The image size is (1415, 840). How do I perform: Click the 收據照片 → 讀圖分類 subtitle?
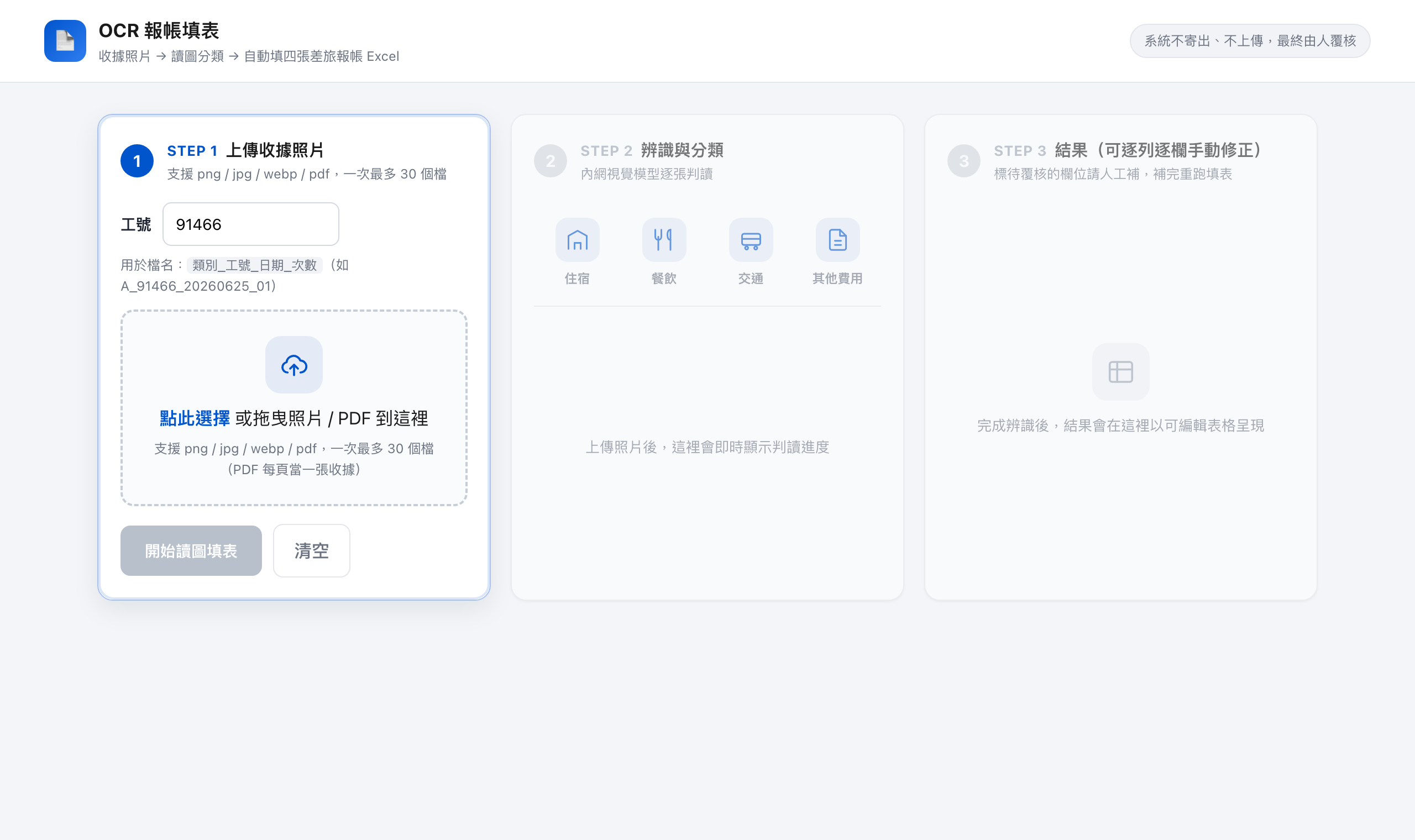249,56
